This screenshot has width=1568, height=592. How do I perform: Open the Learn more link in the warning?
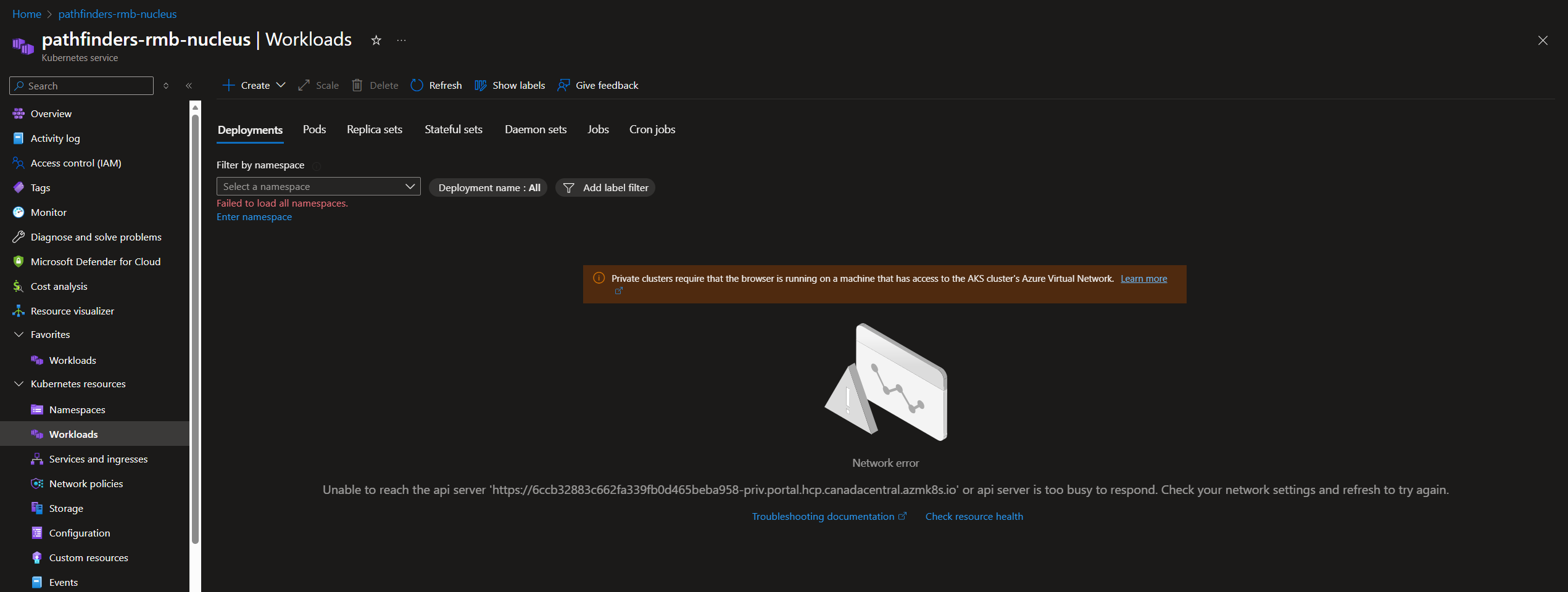pyautogui.click(x=1143, y=279)
